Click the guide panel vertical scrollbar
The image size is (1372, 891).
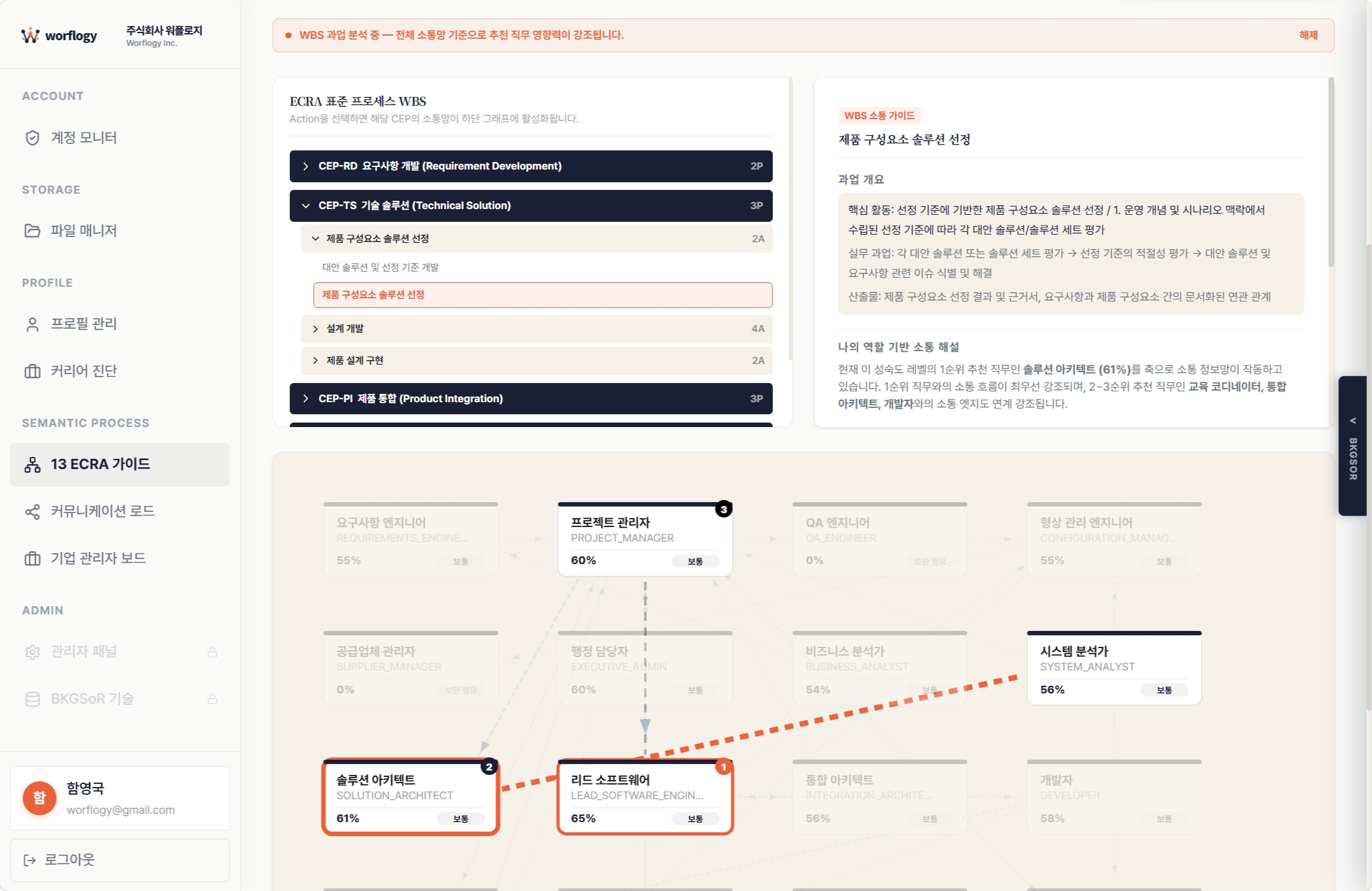coord(1331,172)
